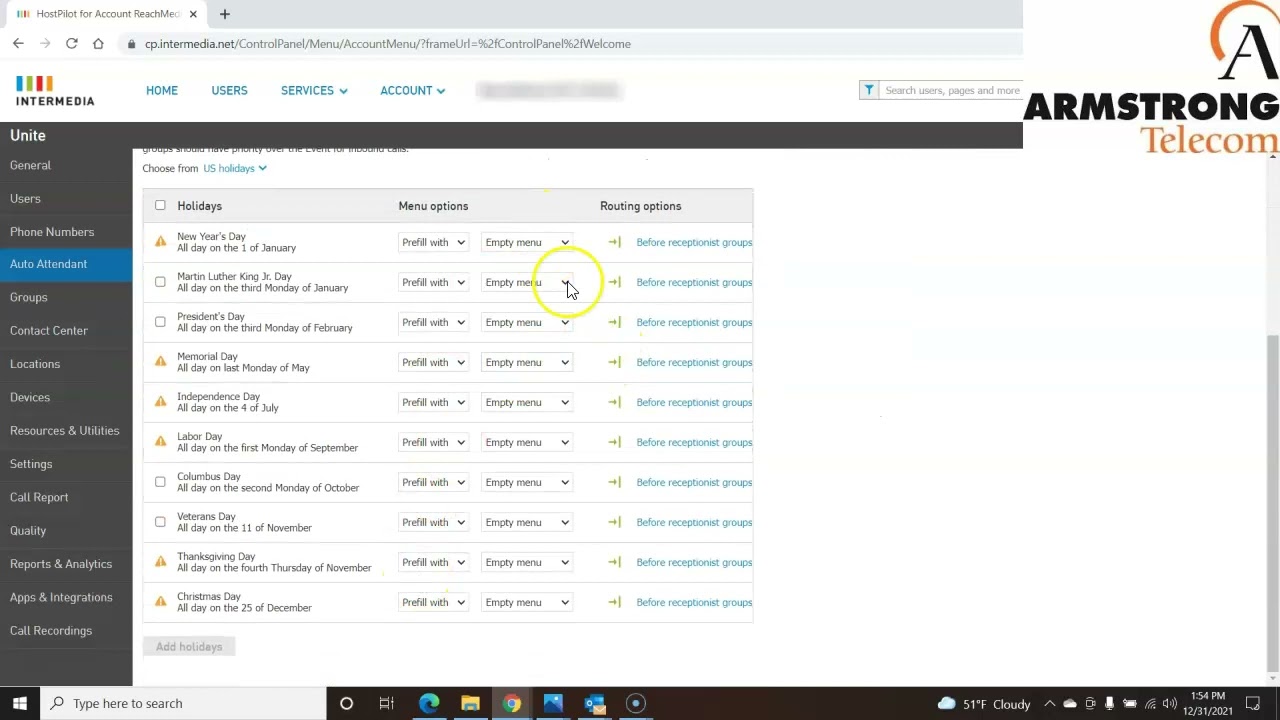Screen dimensions: 1280x720
Task: Click the Thanksgiving Day warning triangle icon
Action: (x=160, y=562)
